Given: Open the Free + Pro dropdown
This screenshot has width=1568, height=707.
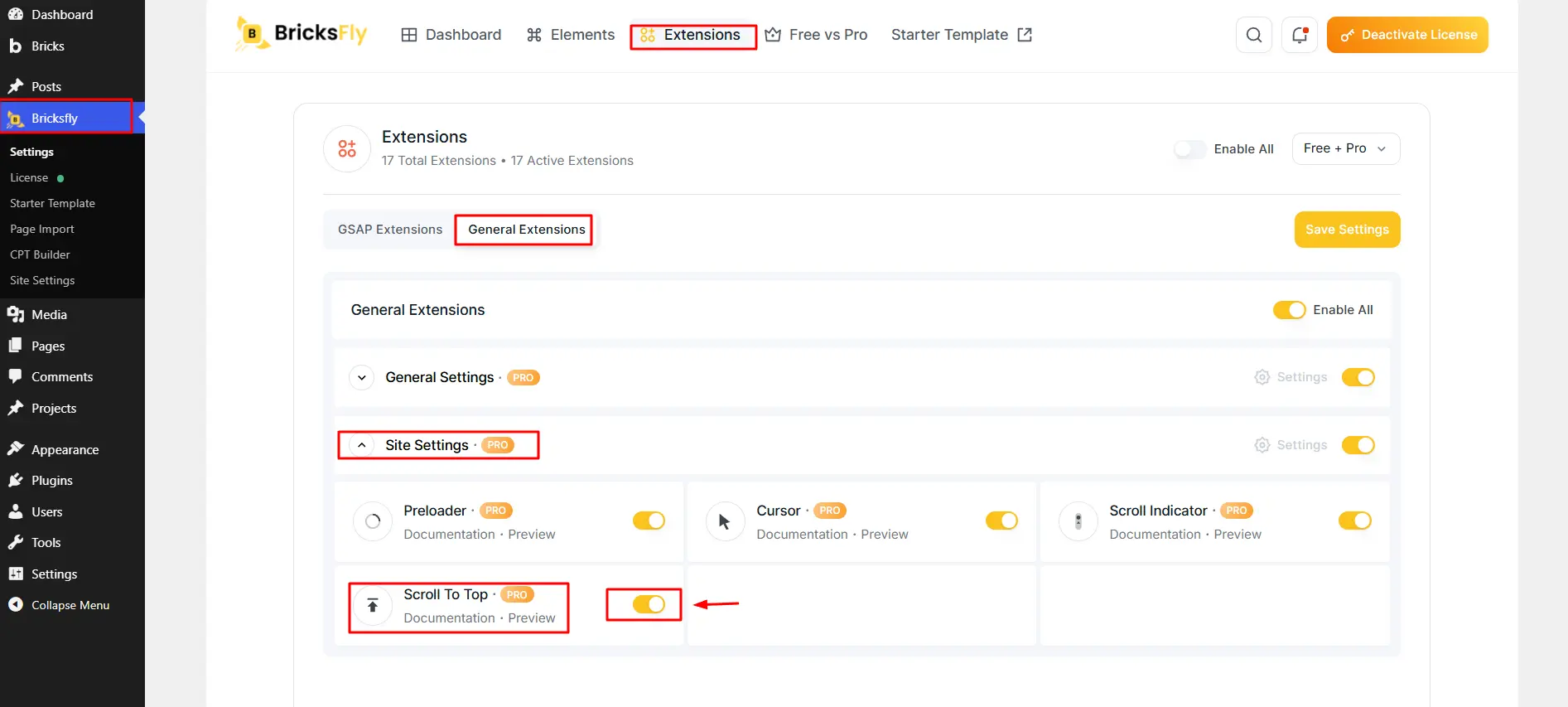Looking at the screenshot, I should (x=1345, y=149).
